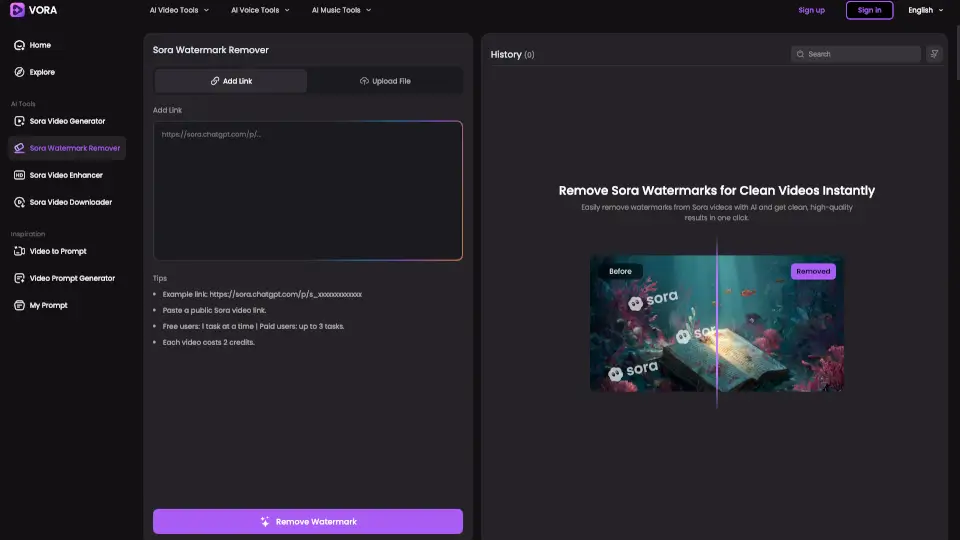The width and height of the screenshot is (960, 540).
Task: Click the Sora Video Downloader icon
Action: 19,202
